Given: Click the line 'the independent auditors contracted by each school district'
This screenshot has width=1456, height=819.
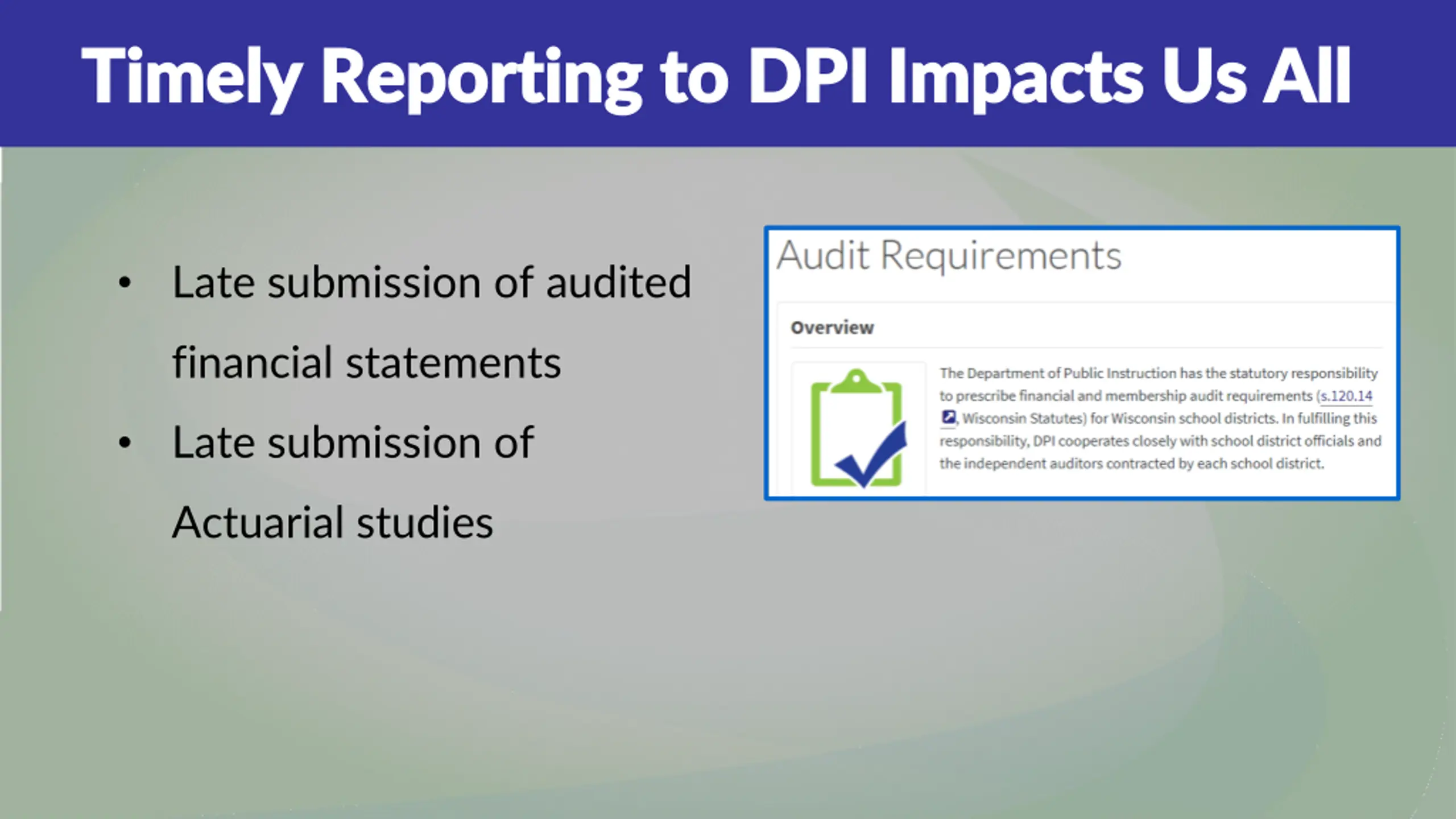Looking at the screenshot, I should click(x=1132, y=464).
